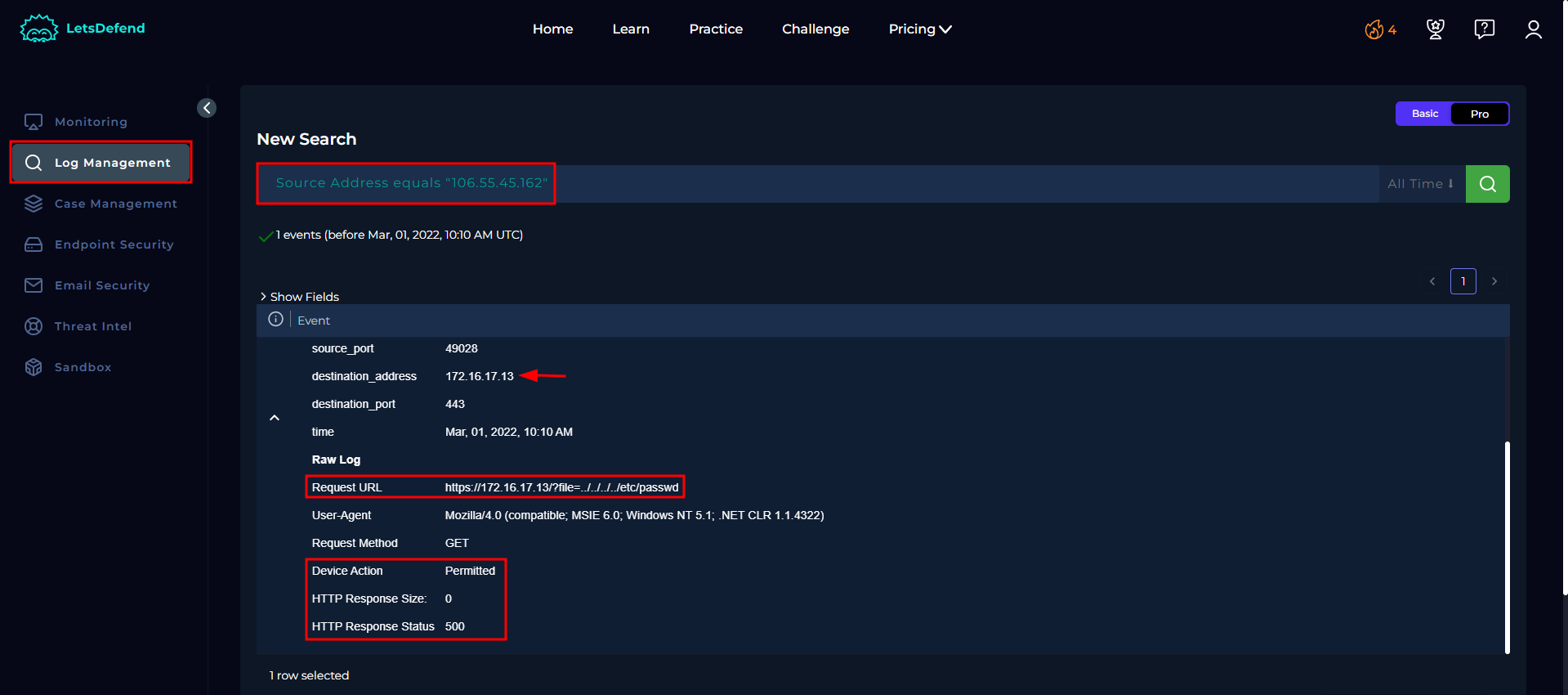Viewport: 1568px width, 695px height.
Task: Switch search mode to Pro
Action: pyautogui.click(x=1479, y=114)
